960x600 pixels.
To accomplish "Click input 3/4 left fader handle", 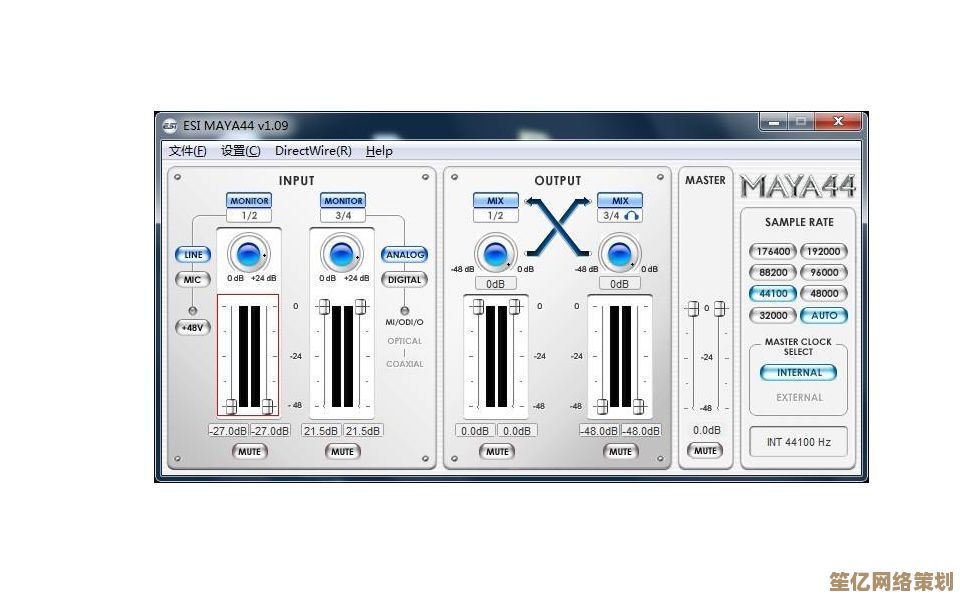I will click(x=323, y=307).
